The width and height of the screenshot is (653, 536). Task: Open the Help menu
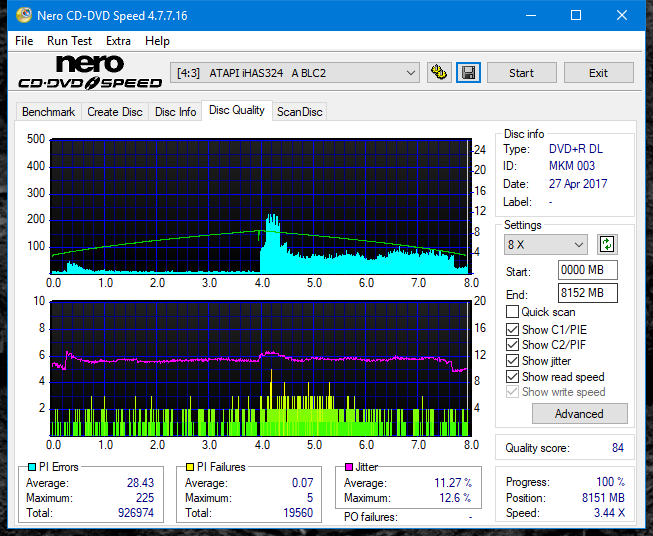tap(157, 41)
